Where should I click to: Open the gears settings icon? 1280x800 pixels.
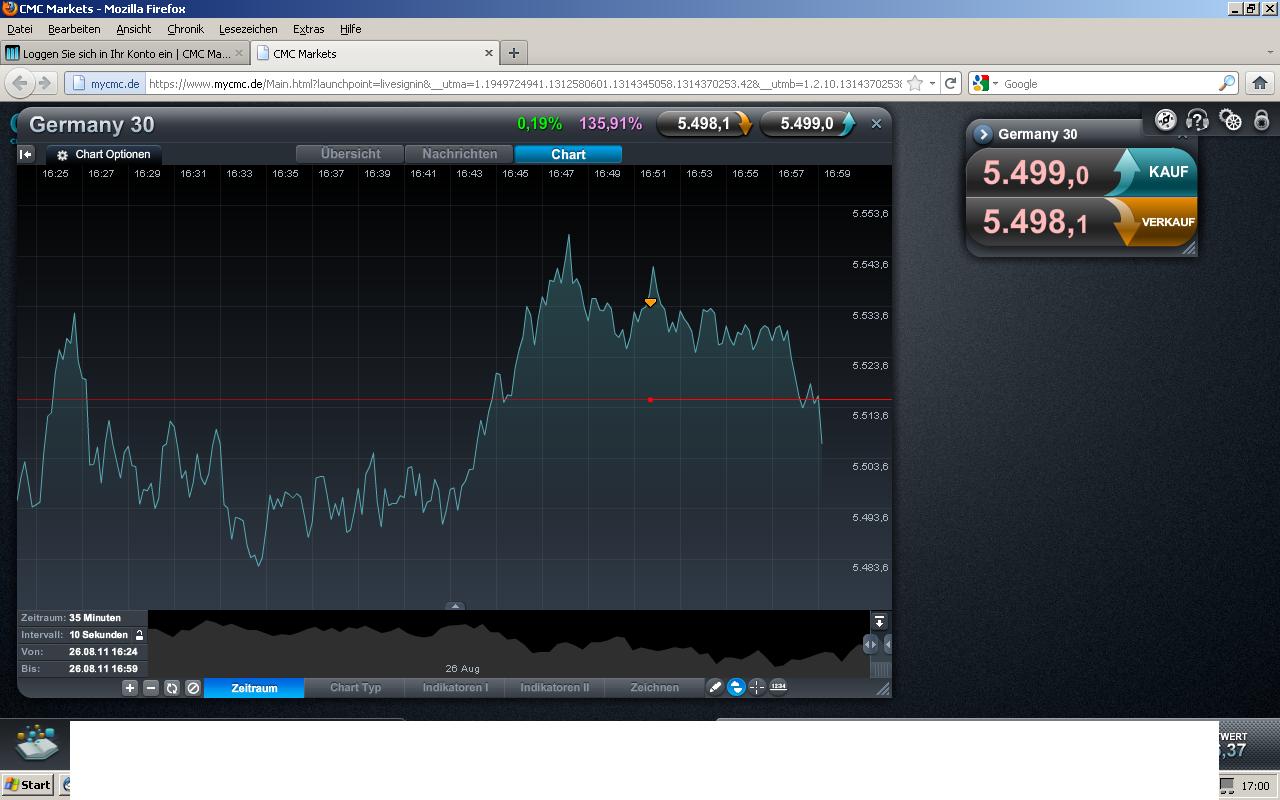tap(1231, 120)
